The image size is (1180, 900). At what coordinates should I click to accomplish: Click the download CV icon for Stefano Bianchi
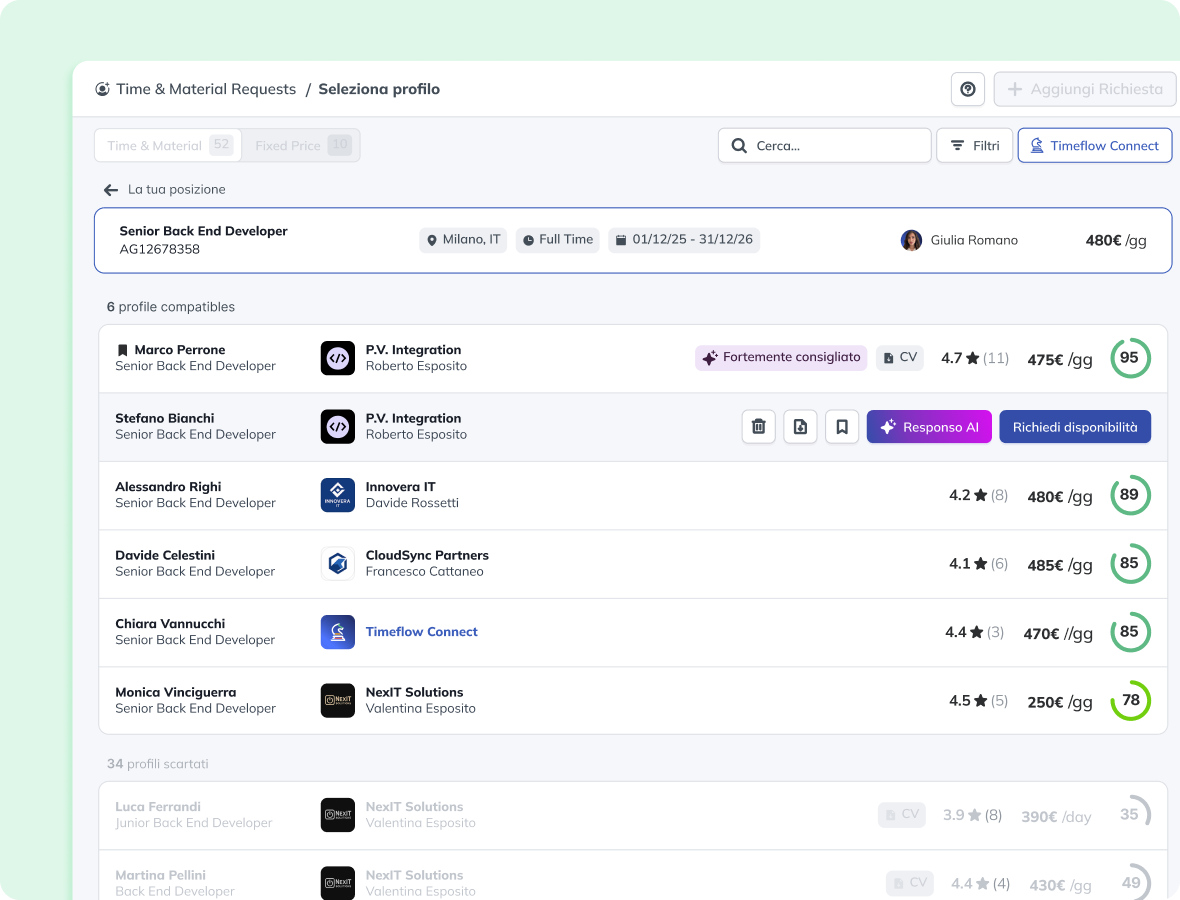[x=800, y=427]
